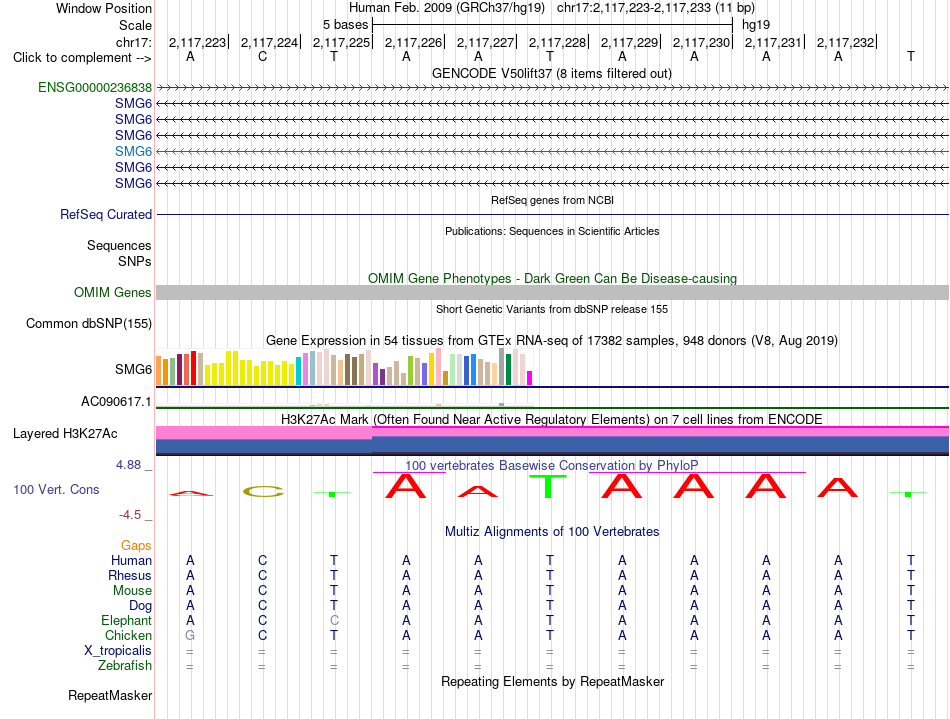Click position label 2,117,228
Viewport: 950px width, 719px height.
(x=557, y=42)
